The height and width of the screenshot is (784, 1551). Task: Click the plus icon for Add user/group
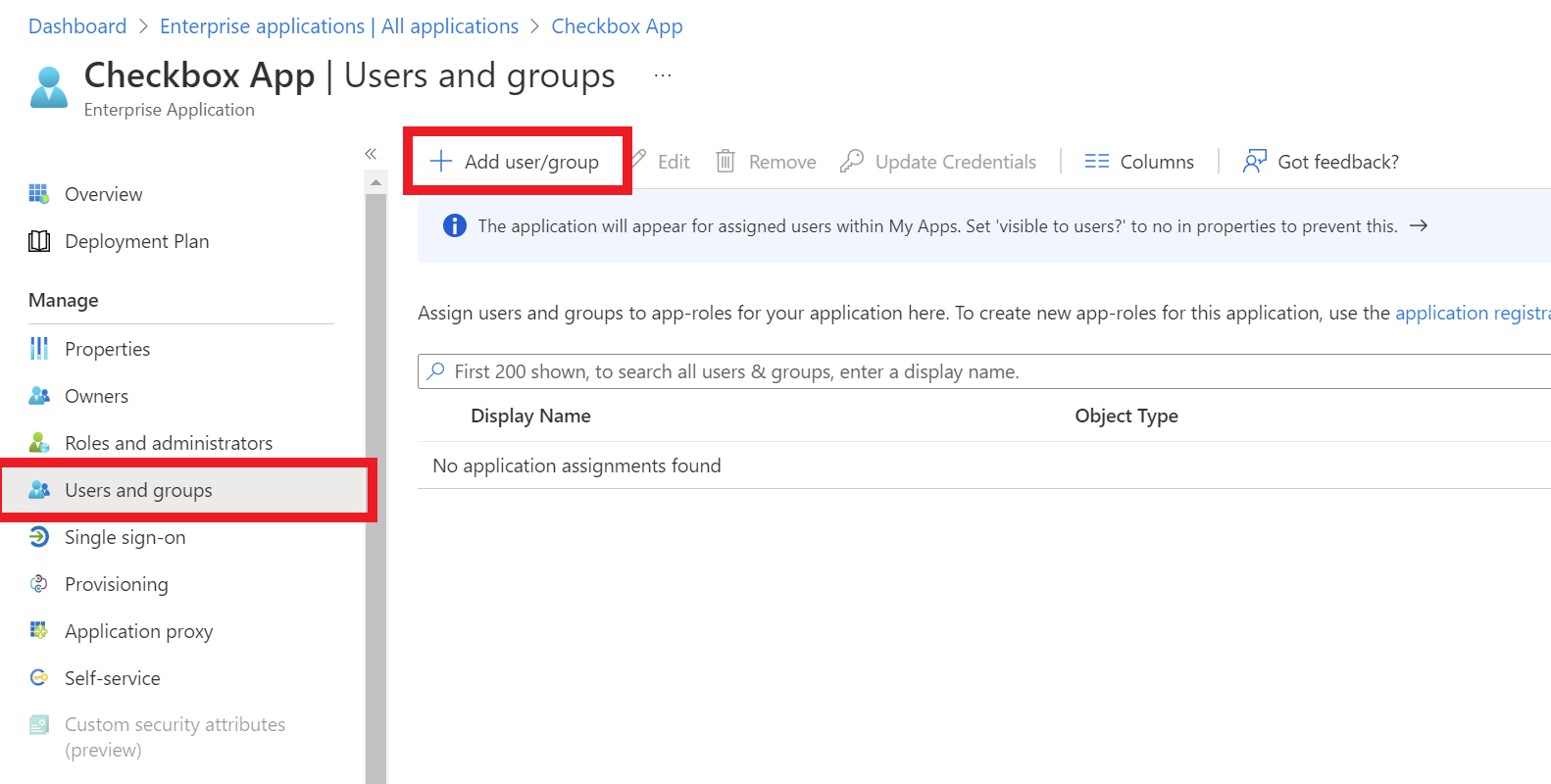pos(441,162)
